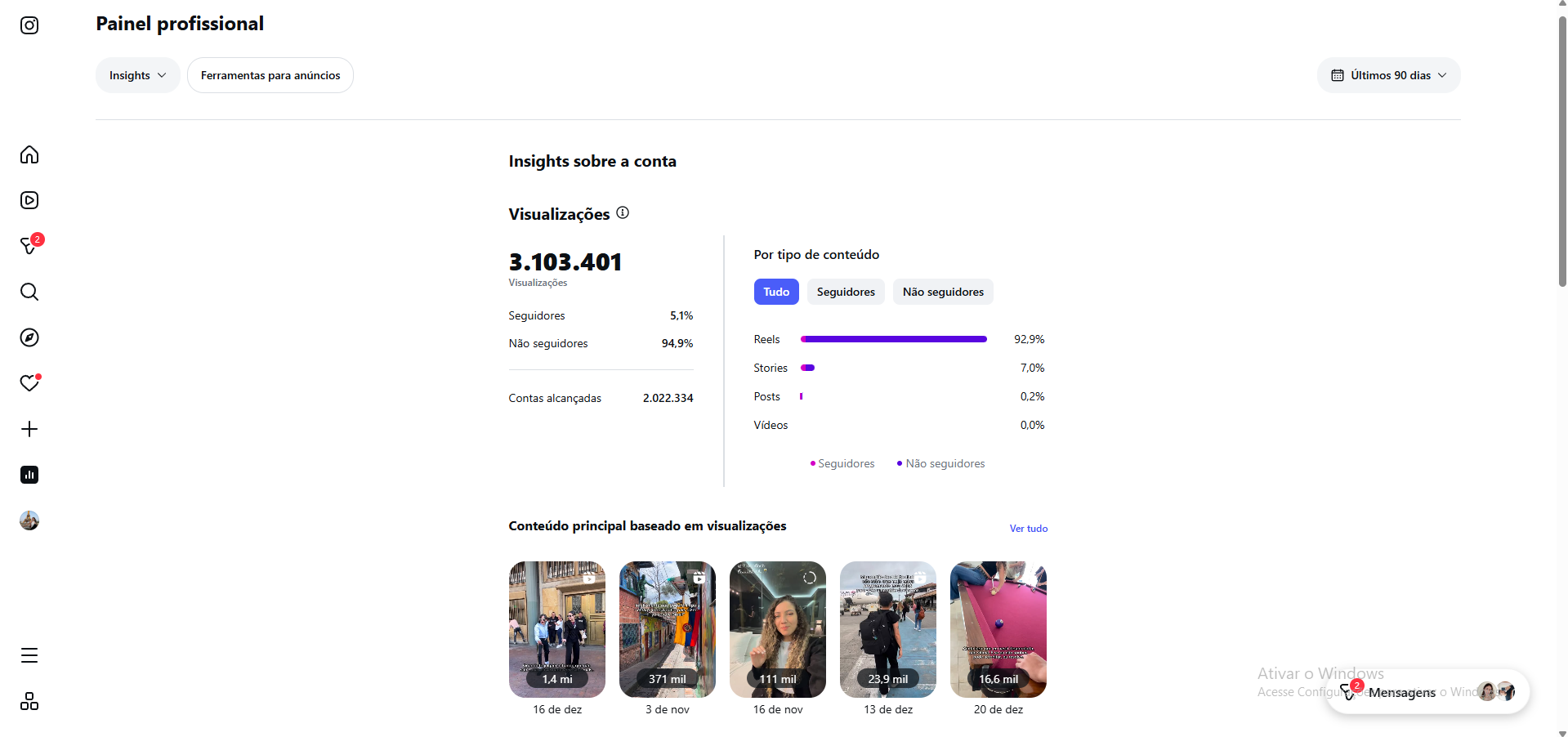
Task: Open the professional dashboard chart icon
Action: tap(29, 475)
